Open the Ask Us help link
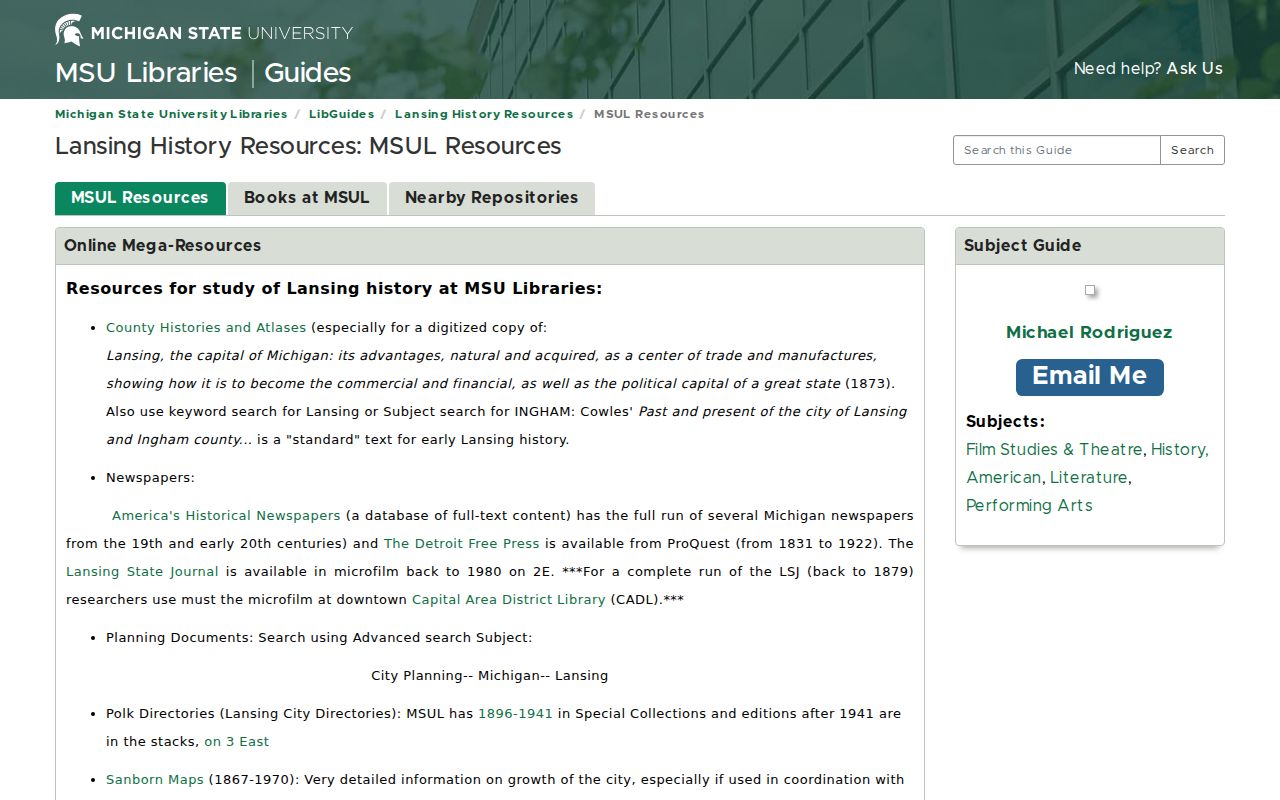Screen dimensions: 1280x800 [1194, 68]
